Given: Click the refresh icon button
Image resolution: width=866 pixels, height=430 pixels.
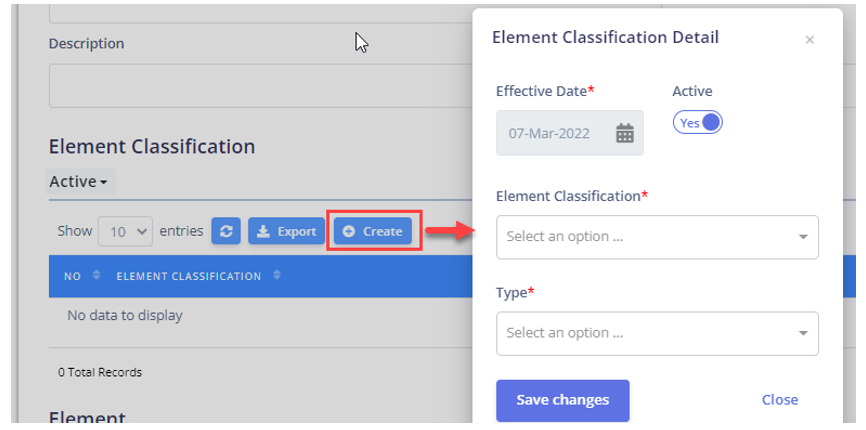Looking at the screenshot, I should click(226, 231).
